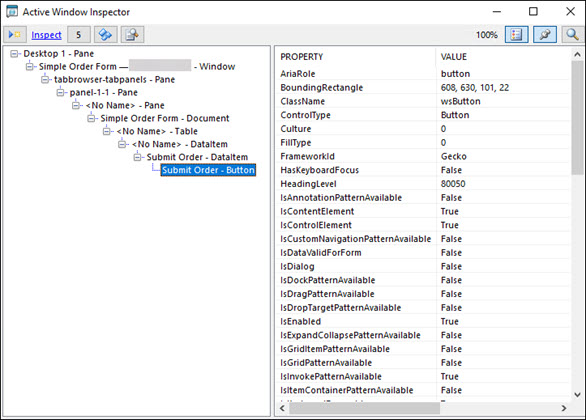The image size is (586, 420).
Task: Maximize the Active Window Inspector window
Action: (533, 12)
